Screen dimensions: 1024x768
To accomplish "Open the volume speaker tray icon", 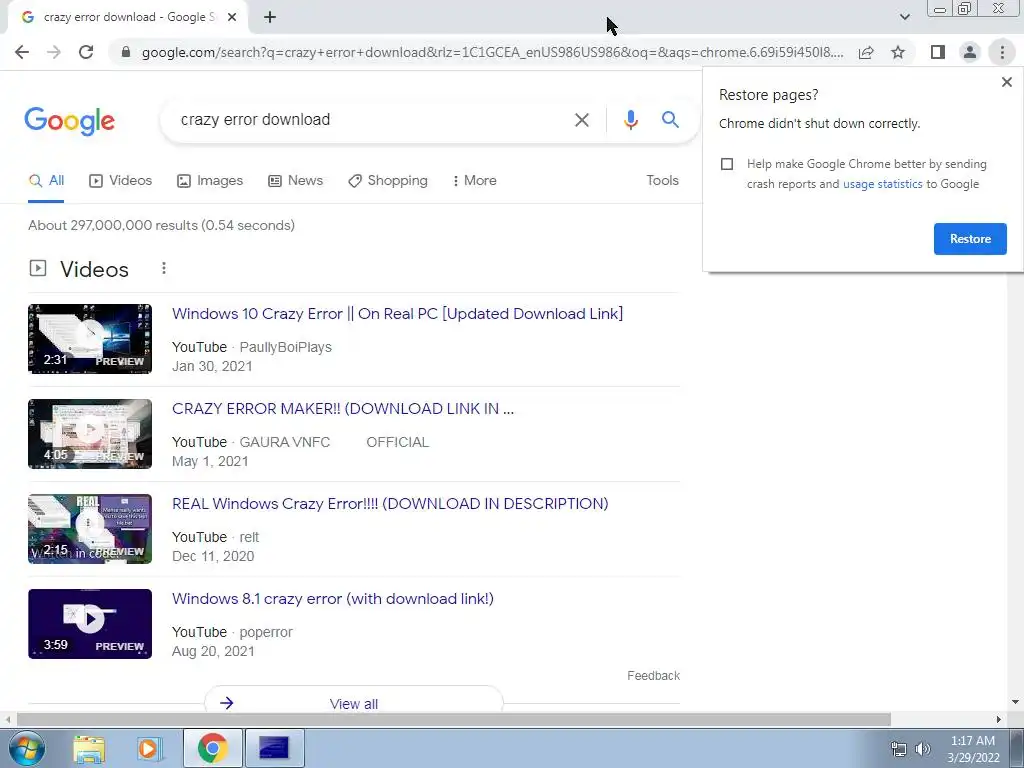I will (x=923, y=749).
